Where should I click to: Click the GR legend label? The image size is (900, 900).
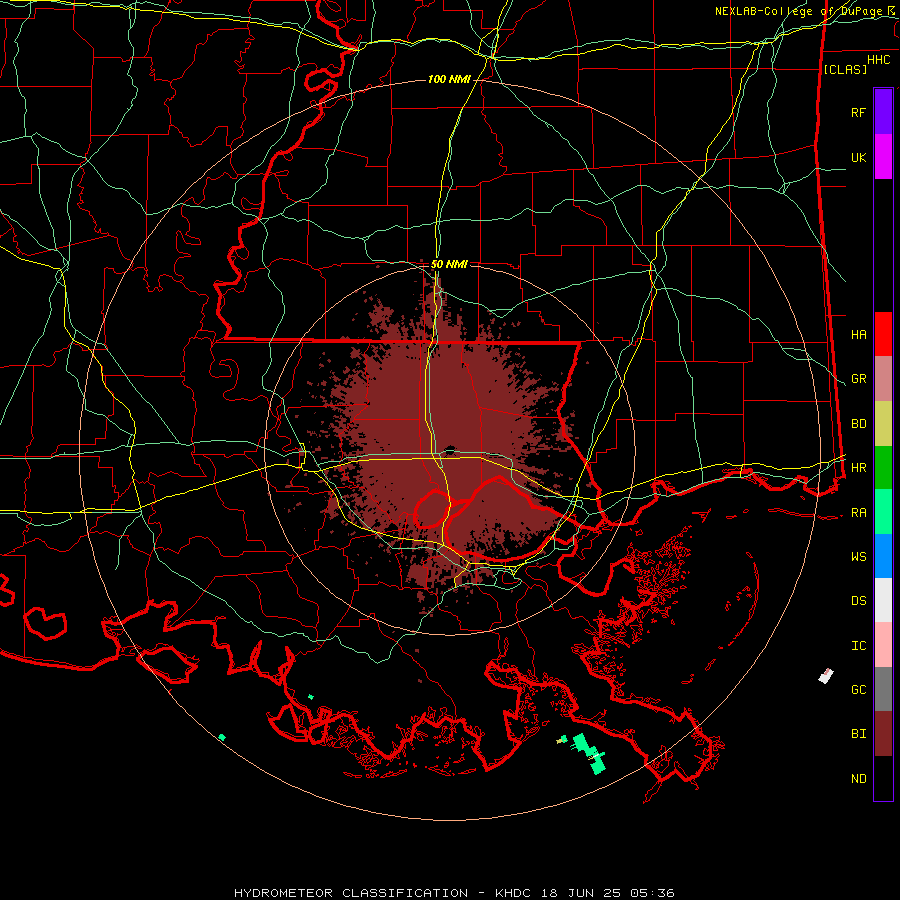pos(859,379)
